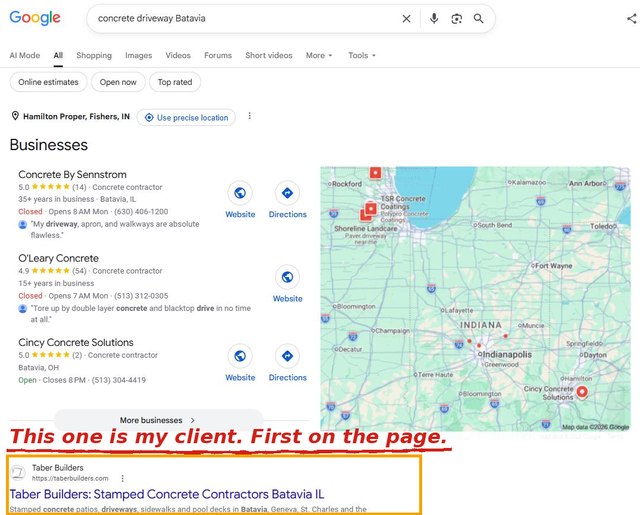Open three-dot menu beside taberbuilders.com result
Viewport: 640px width, 515px height.
pos(122,478)
